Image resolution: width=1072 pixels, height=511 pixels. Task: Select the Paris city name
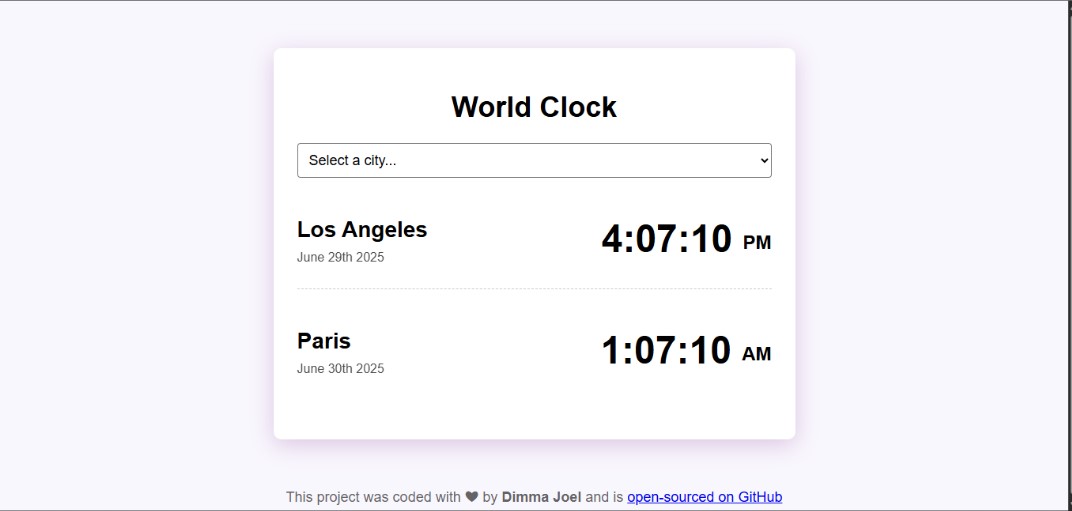[x=324, y=341]
